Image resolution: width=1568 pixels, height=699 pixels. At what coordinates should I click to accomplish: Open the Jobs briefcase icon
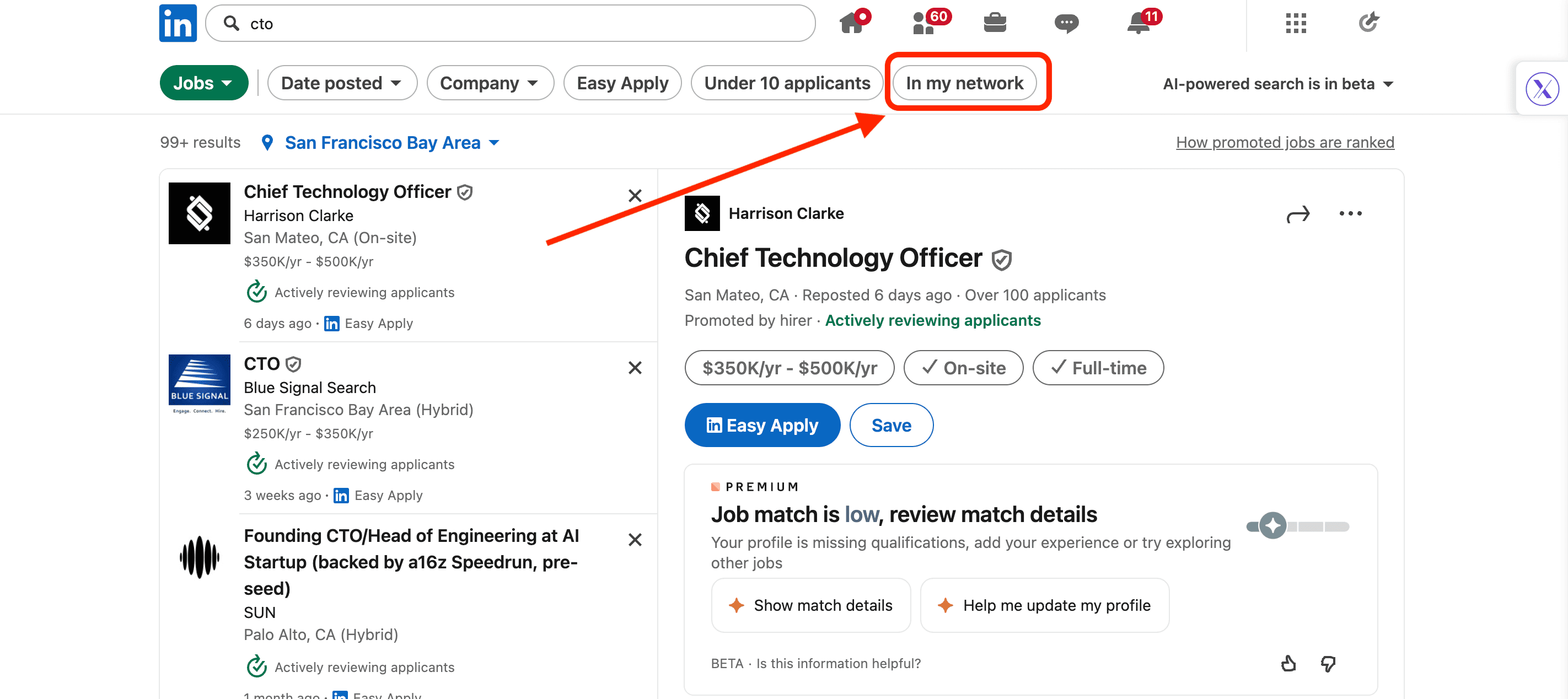tap(995, 23)
